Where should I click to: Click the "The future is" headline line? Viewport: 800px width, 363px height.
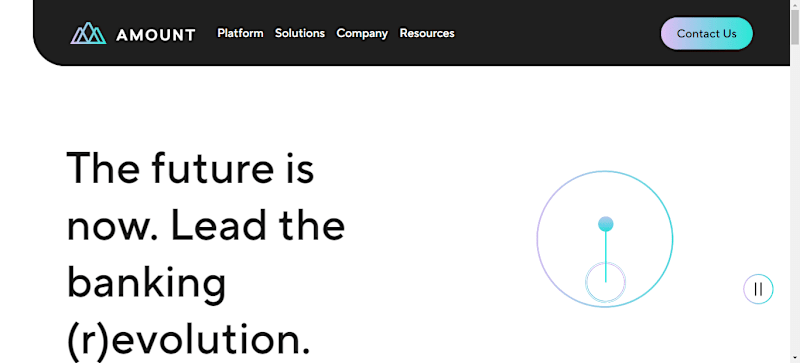tap(190, 168)
